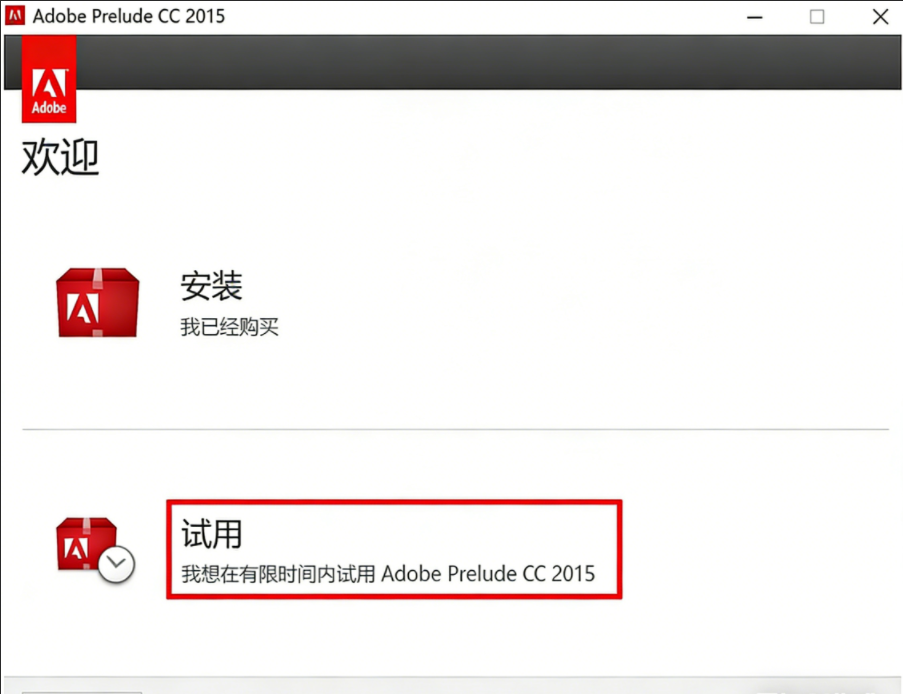Click the red install package icon

[97, 302]
